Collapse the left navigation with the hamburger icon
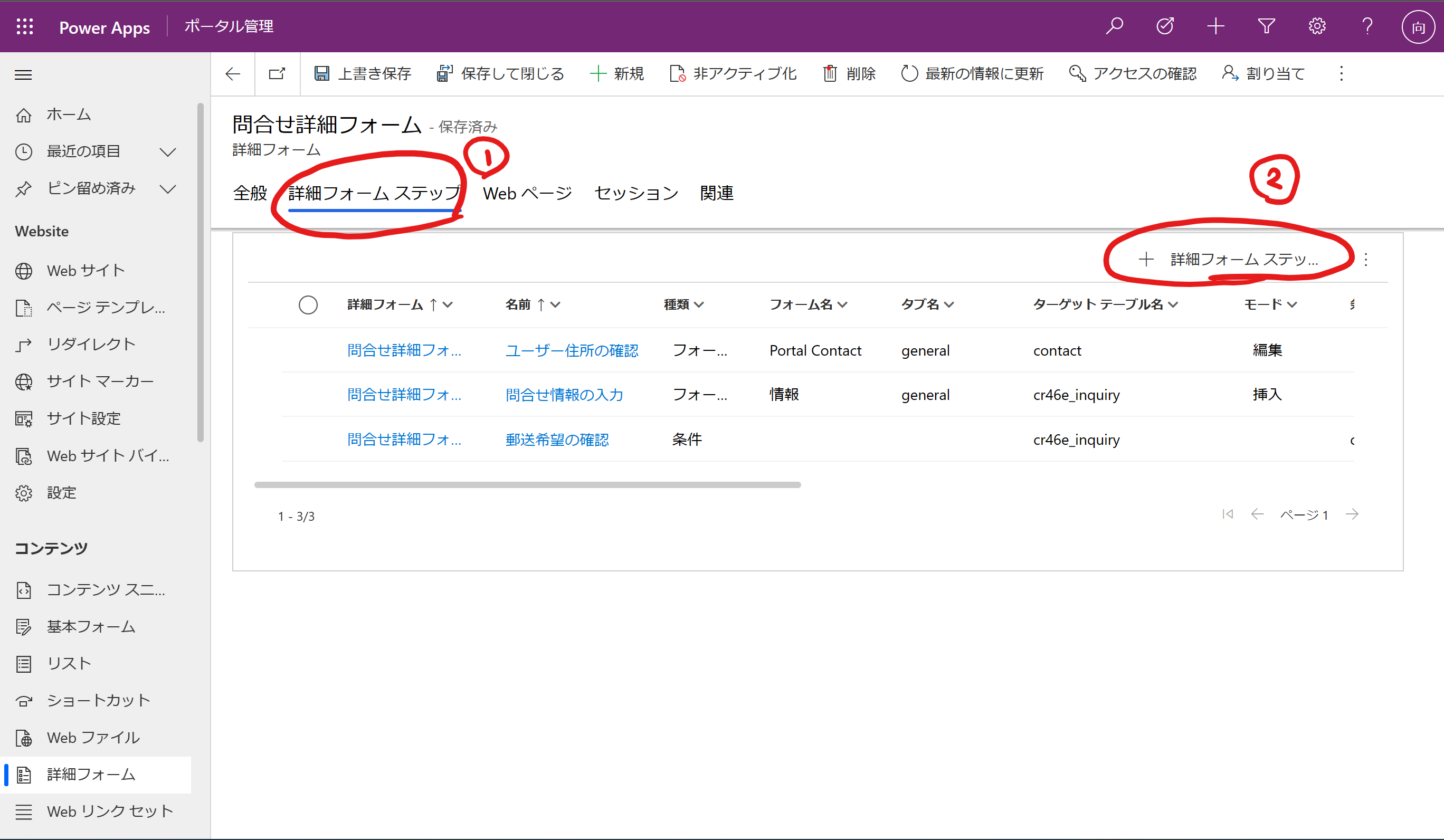Screen dimensions: 1444x840 [x=24, y=75]
